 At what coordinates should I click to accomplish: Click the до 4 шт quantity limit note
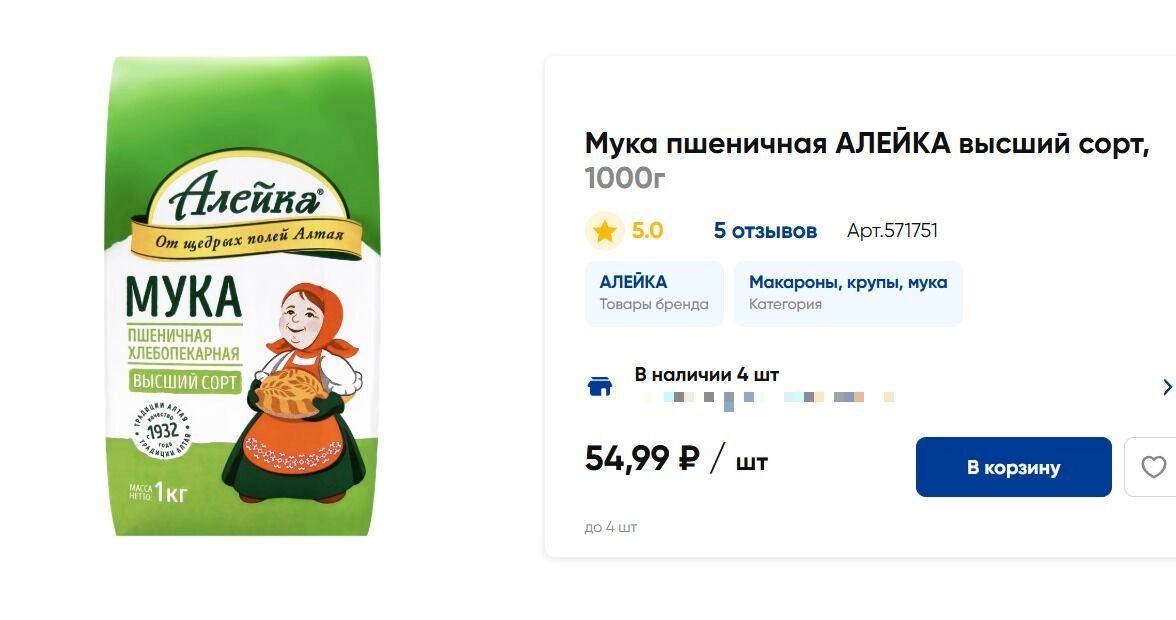coord(610,527)
